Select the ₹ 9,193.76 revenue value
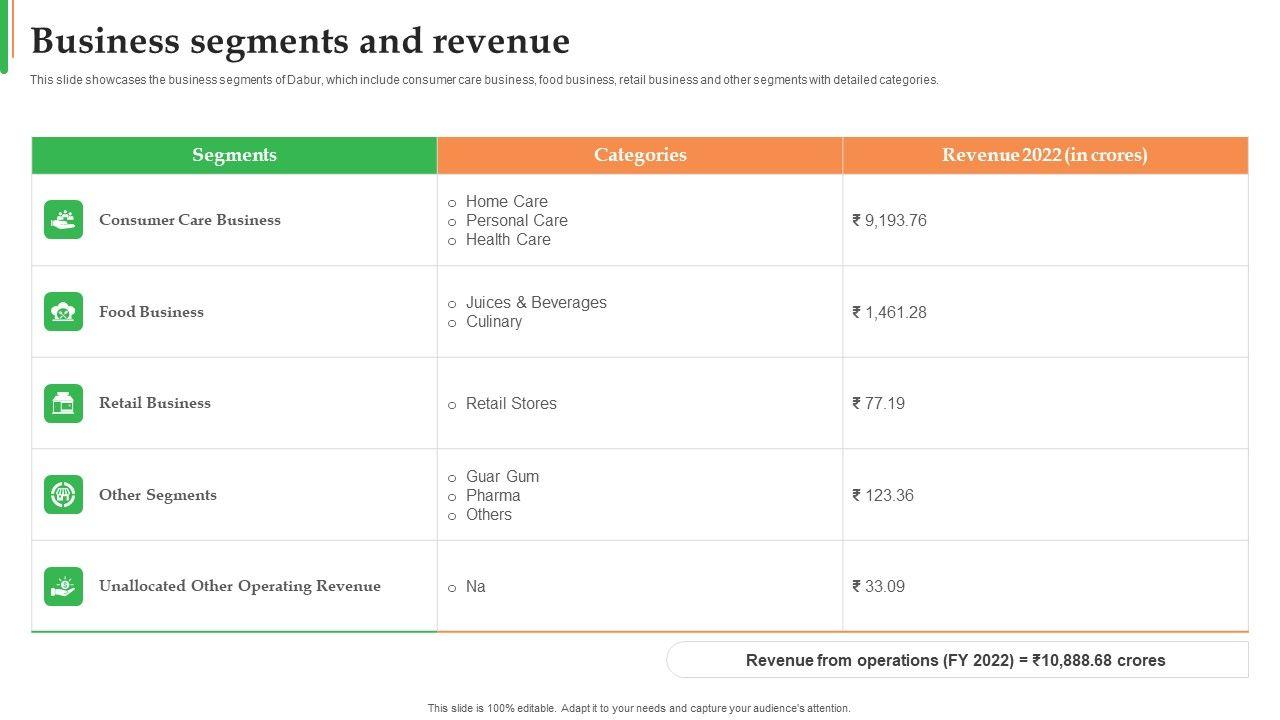Screen dimensions: 1280x720 tap(889, 220)
